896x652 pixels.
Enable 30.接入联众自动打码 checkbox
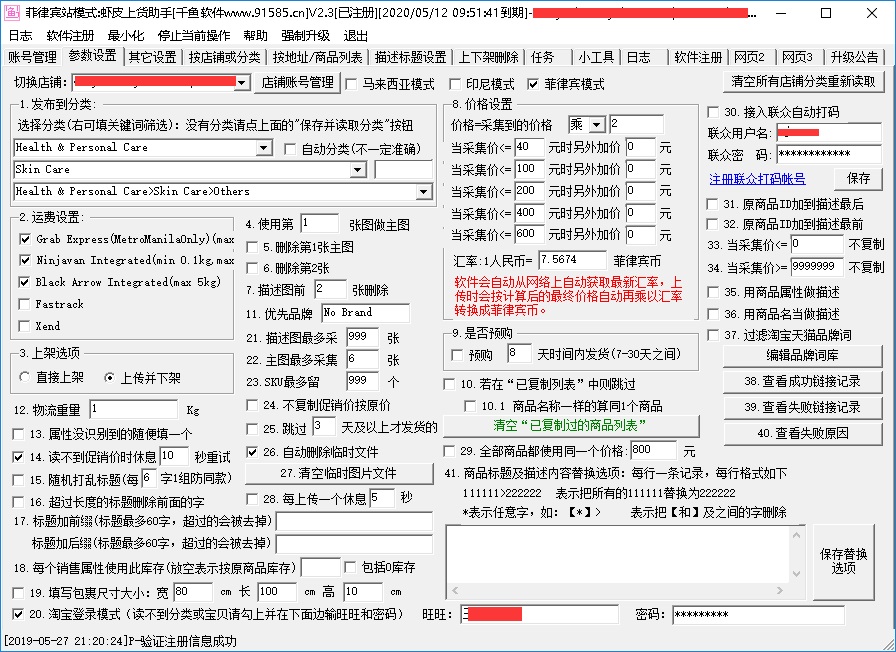tap(713, 112)
